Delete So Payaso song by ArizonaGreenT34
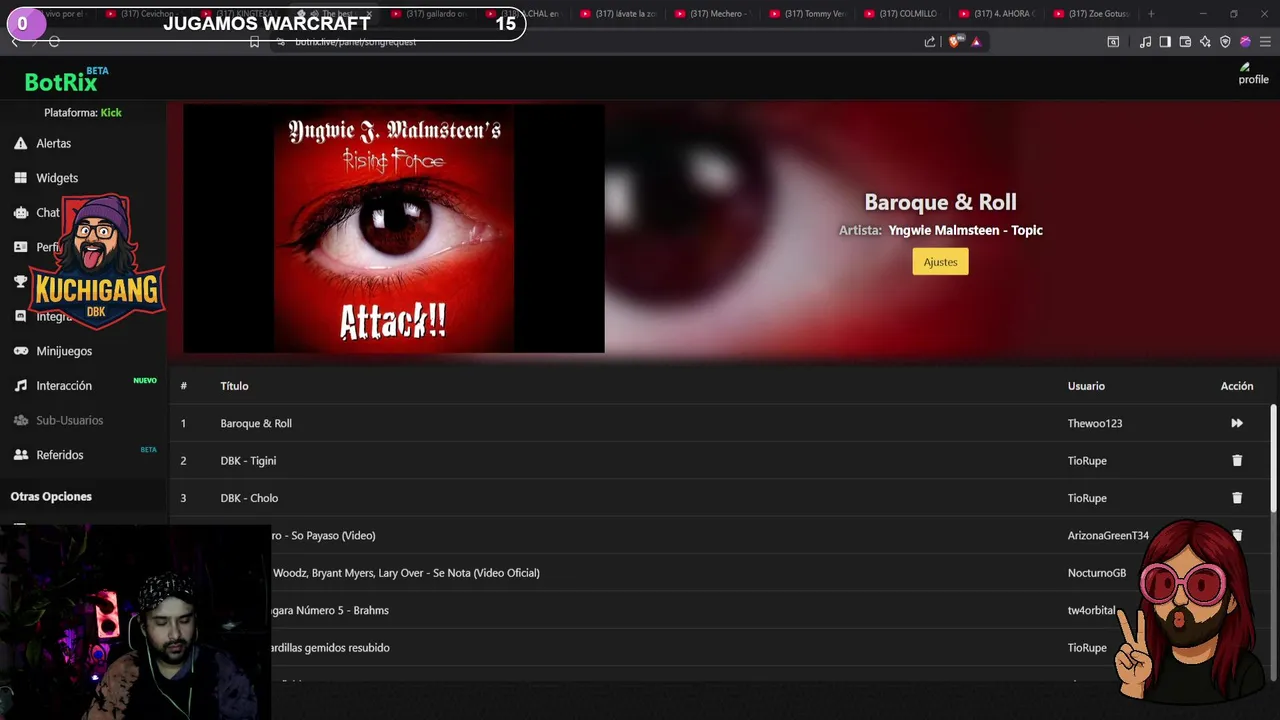Image resolution: width=1280 pixels, height=720 pixels. 1237,535
